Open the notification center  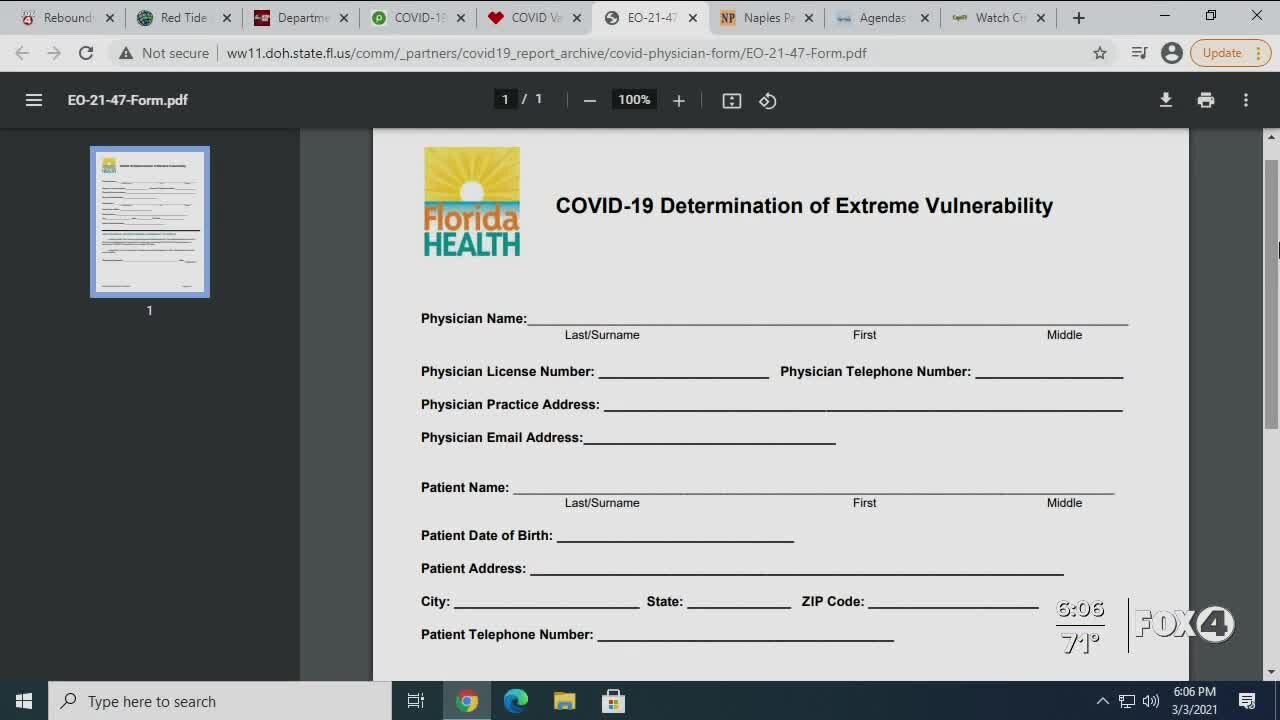pyautogui.click(x=1247, y=701)
